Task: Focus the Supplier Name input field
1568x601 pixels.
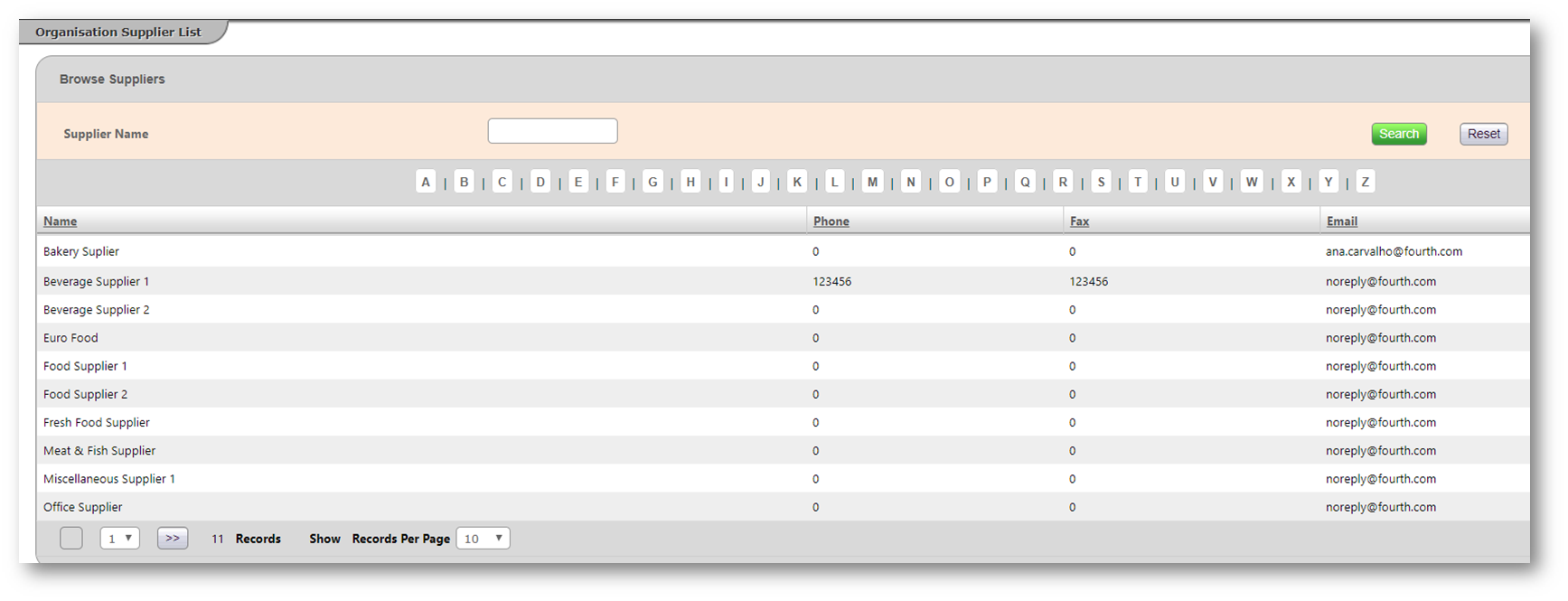Action: click(552, 131)
